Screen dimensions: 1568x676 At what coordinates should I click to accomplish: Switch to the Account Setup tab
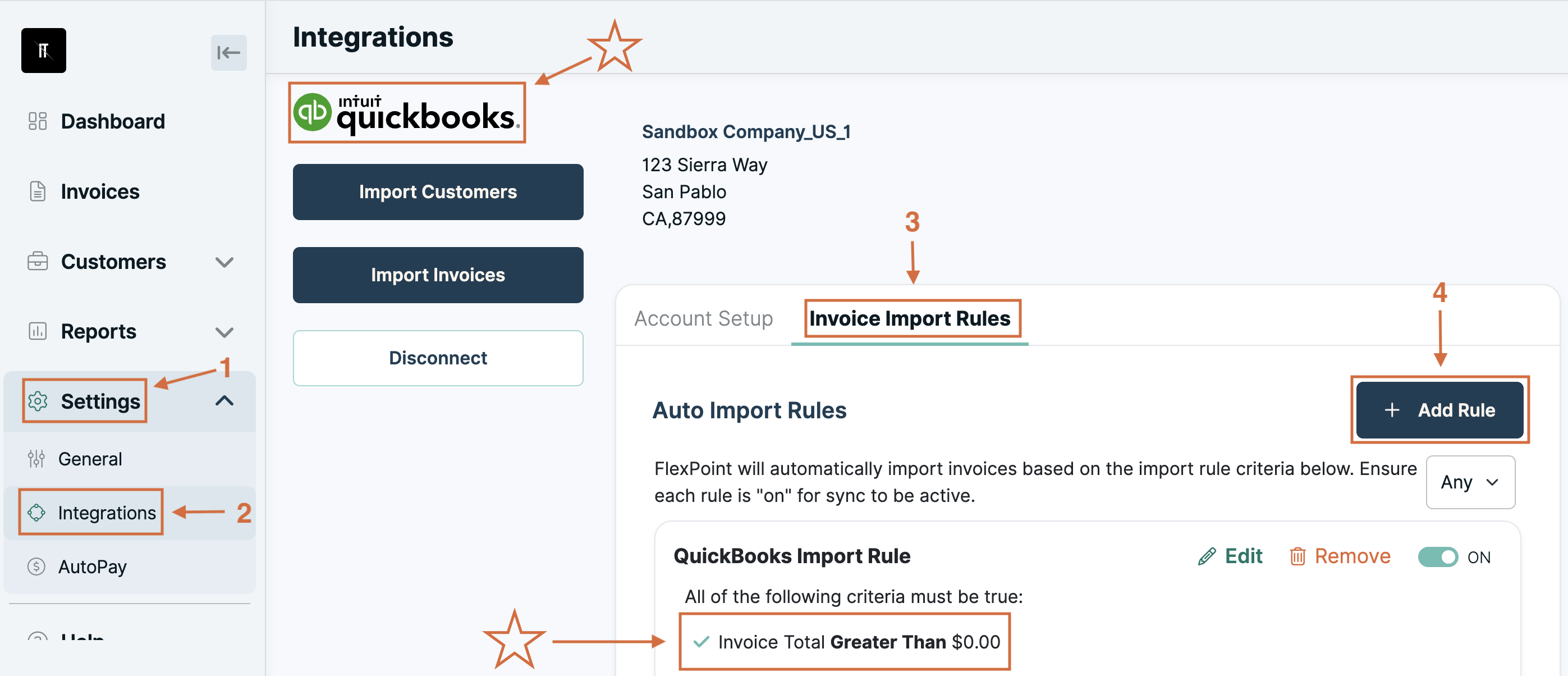pyautogui.click(x=703, y=318)
